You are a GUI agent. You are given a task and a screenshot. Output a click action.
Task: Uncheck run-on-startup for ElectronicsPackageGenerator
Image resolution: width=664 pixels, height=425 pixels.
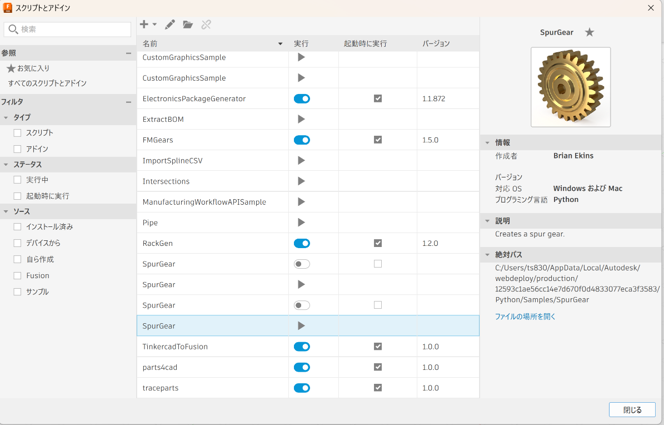(378, 98)
